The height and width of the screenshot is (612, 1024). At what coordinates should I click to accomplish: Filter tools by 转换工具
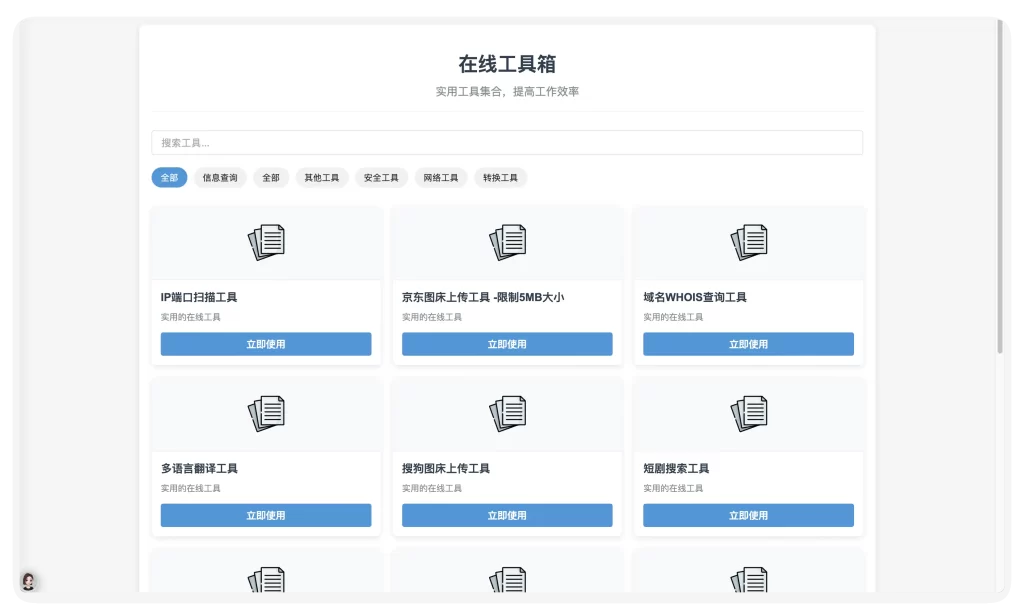(500, 178)
